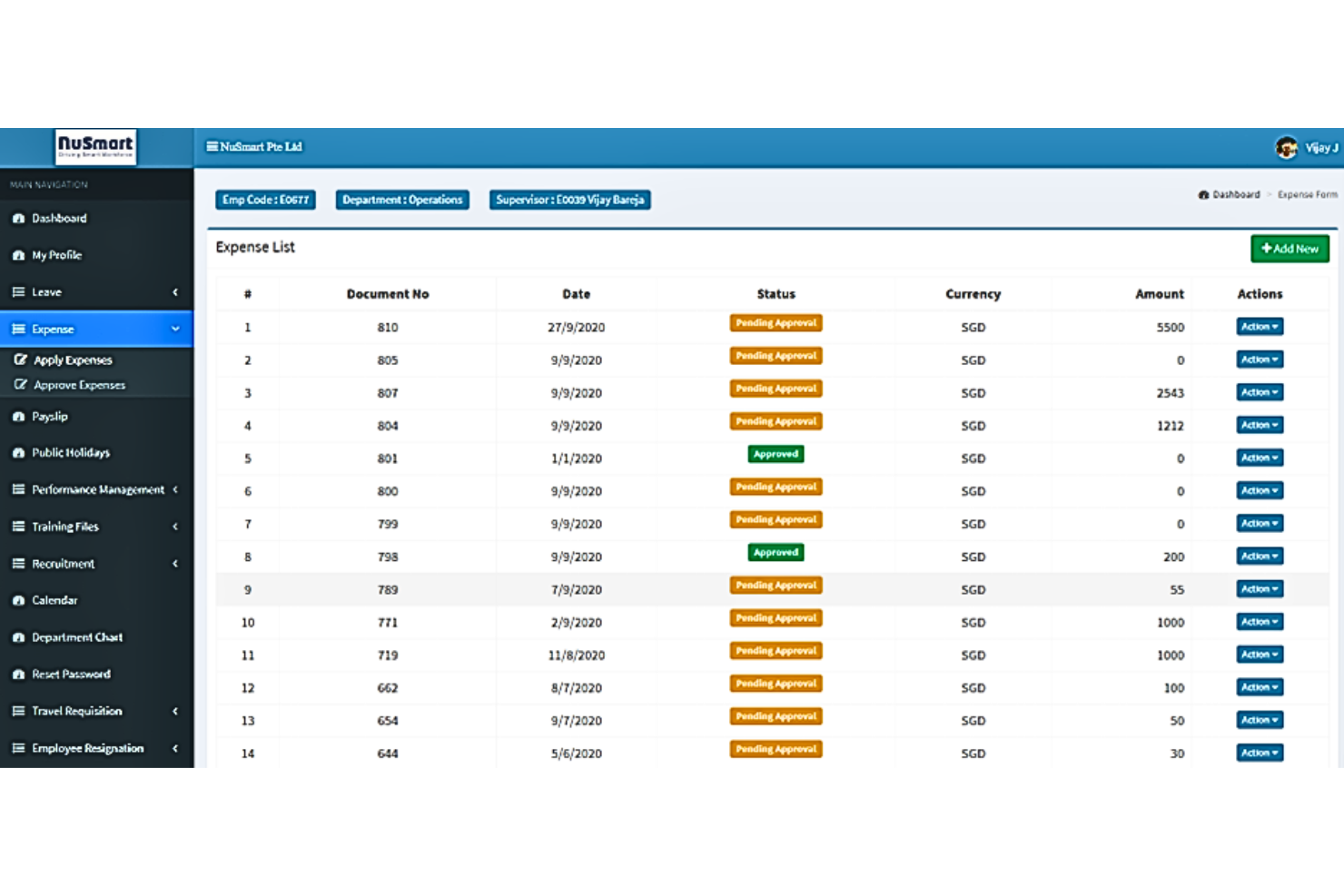Click the Department Chart sidebar icon
The image size is (1344, 896).
click(18, 637)
